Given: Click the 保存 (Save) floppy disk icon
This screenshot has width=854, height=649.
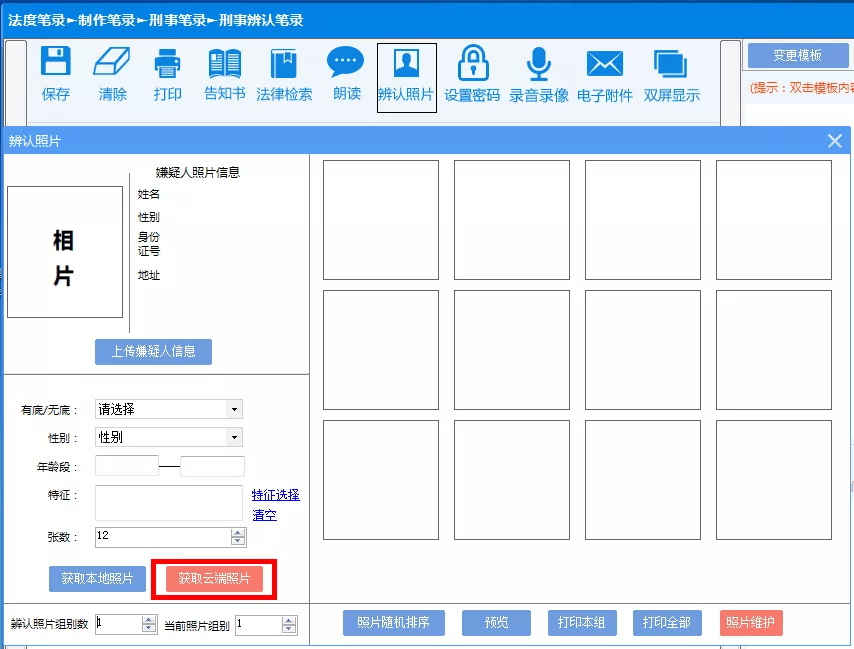Looking at the screenshot, I should [56, 64].
